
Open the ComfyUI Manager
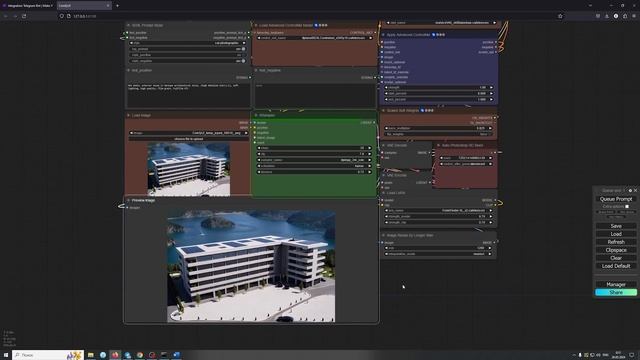point(616,284)
